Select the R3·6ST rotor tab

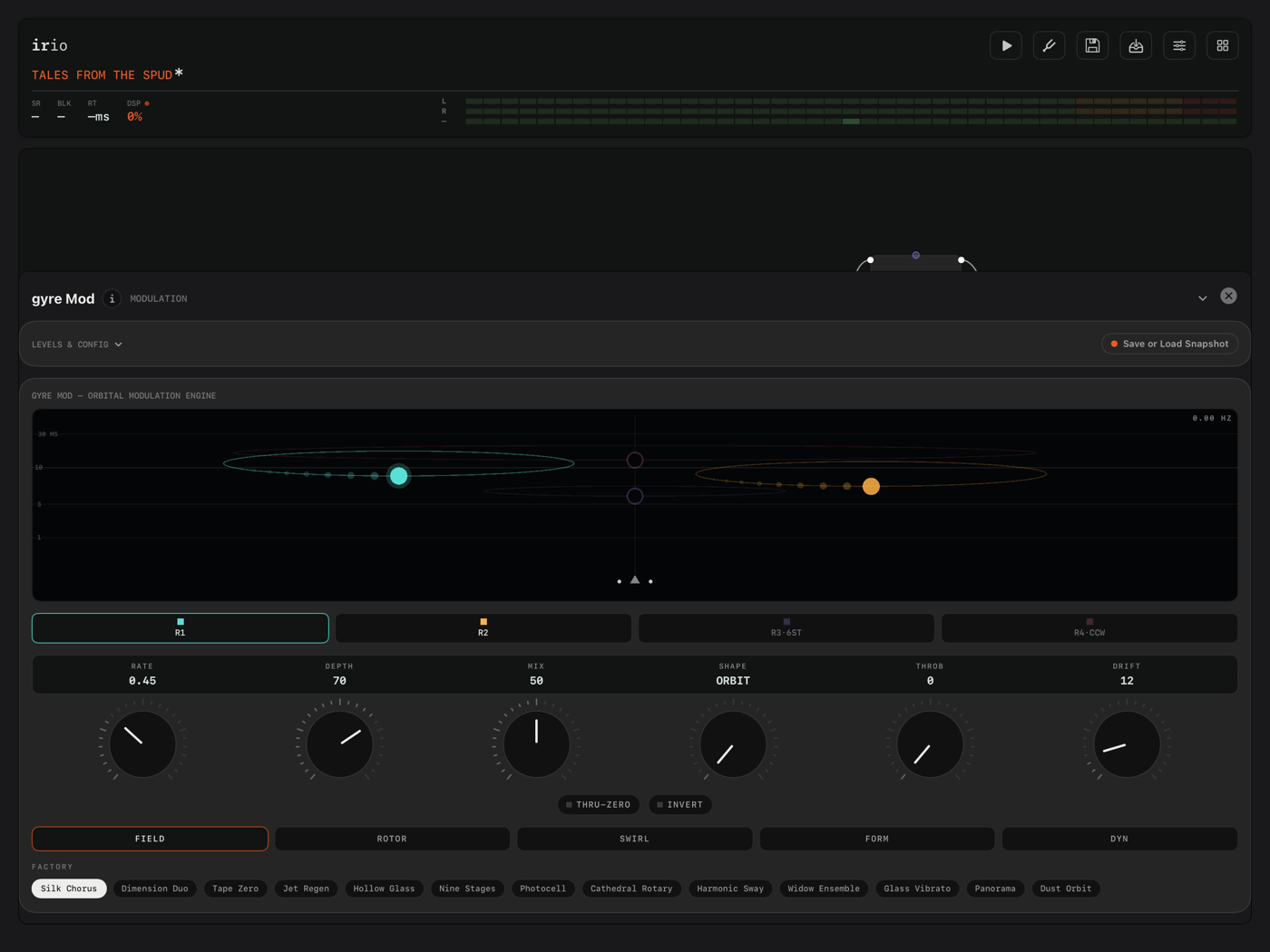point(786,627)
